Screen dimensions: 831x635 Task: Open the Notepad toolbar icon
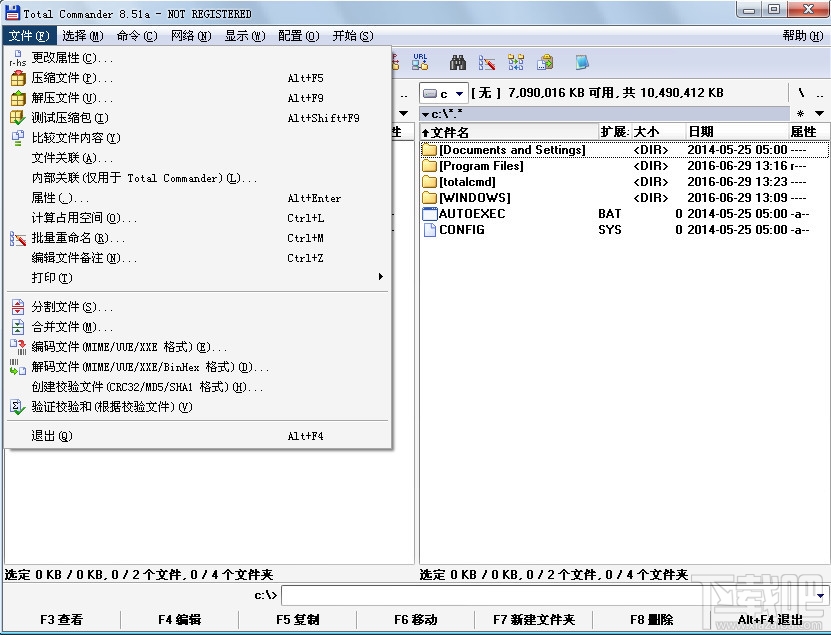click(x=581, y=63)
